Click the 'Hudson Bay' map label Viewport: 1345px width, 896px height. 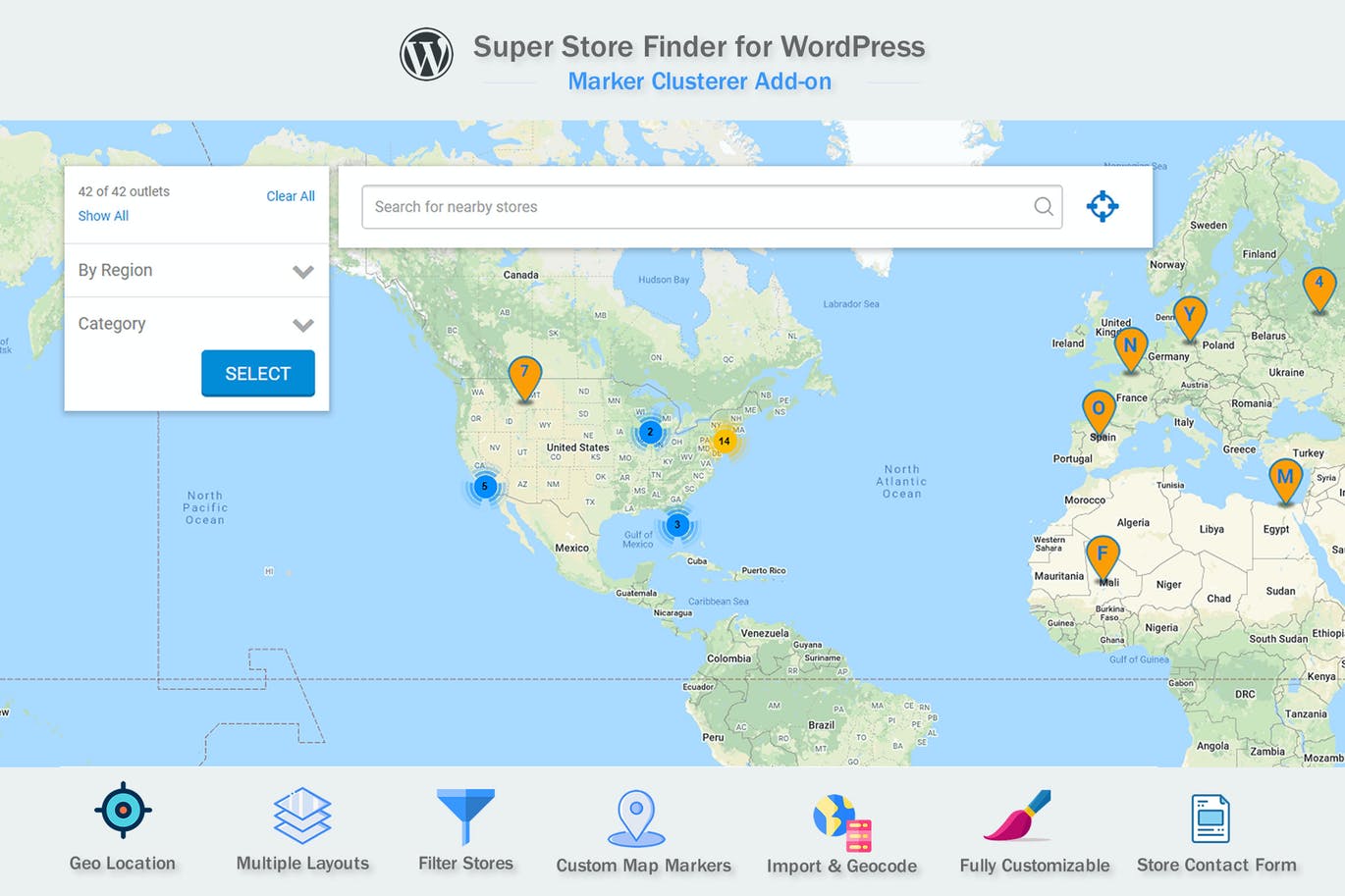[664, 280]
